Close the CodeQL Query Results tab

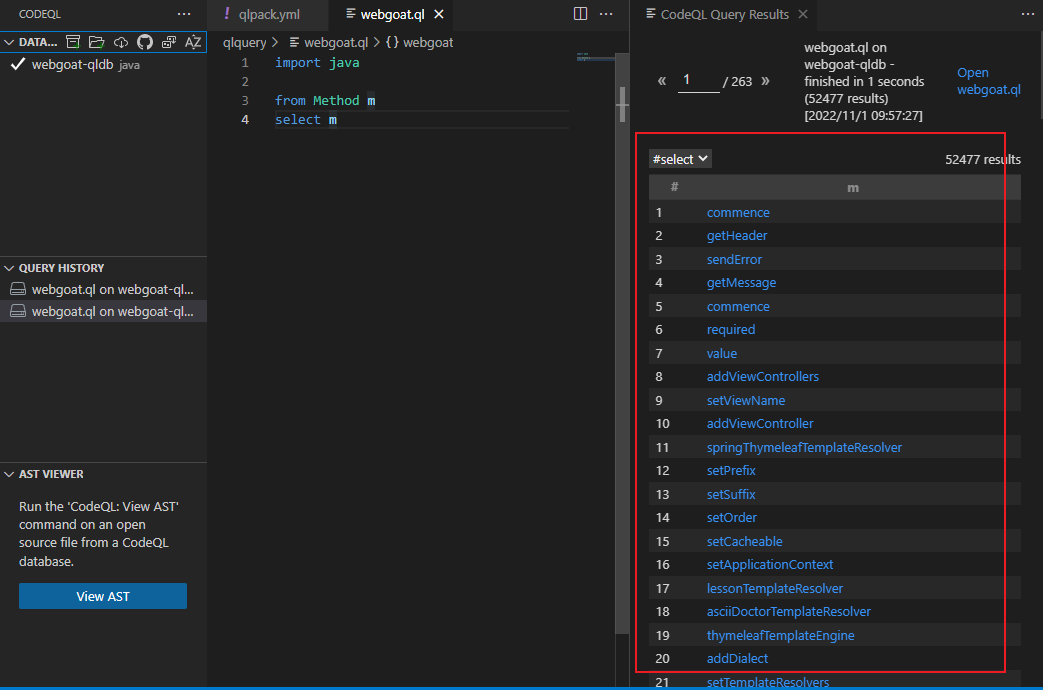click(x=803, y=14)
